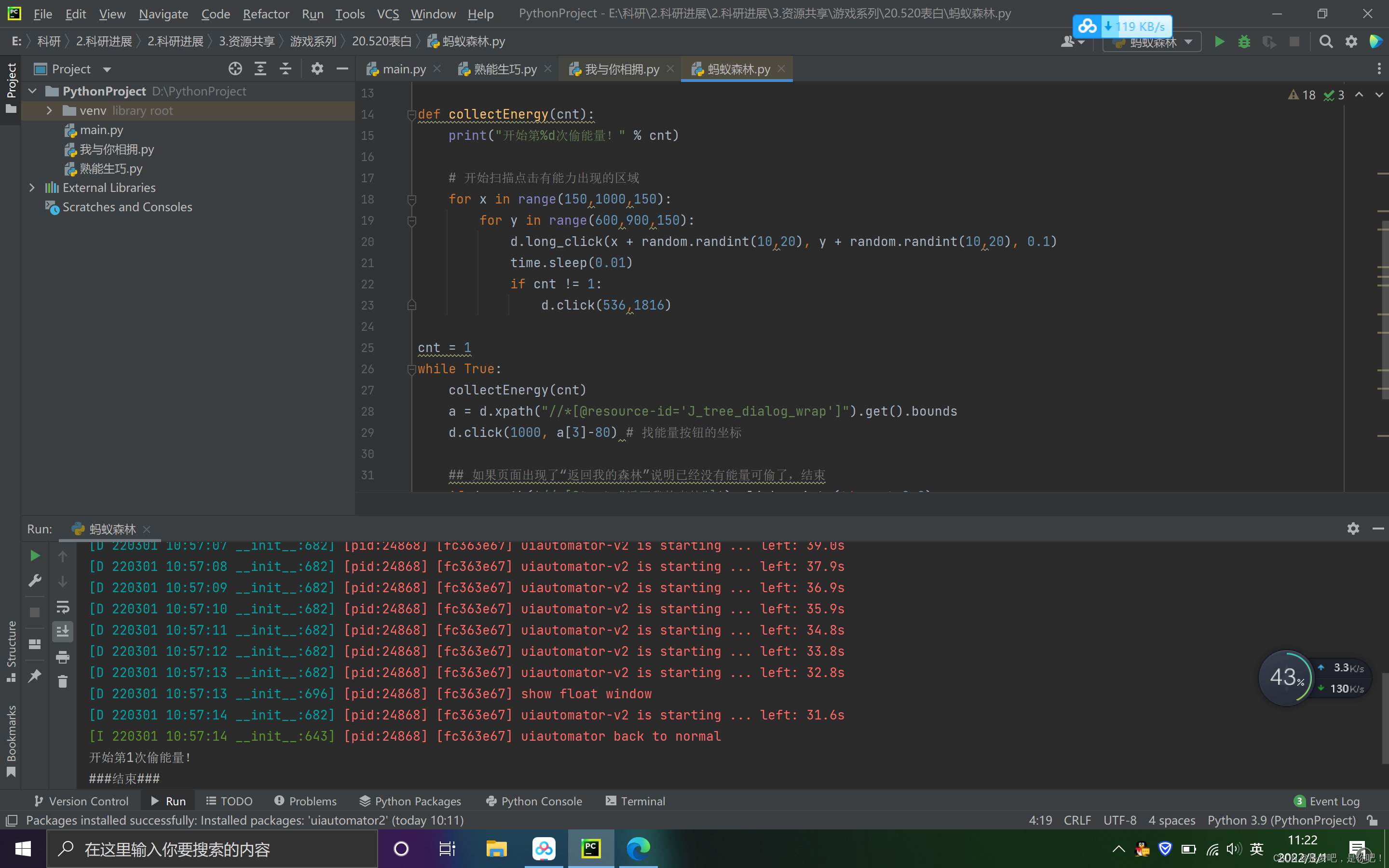This screenshot has height=868, width=1389.
Task: Open the Refactor menu
Action: point(266,14)
